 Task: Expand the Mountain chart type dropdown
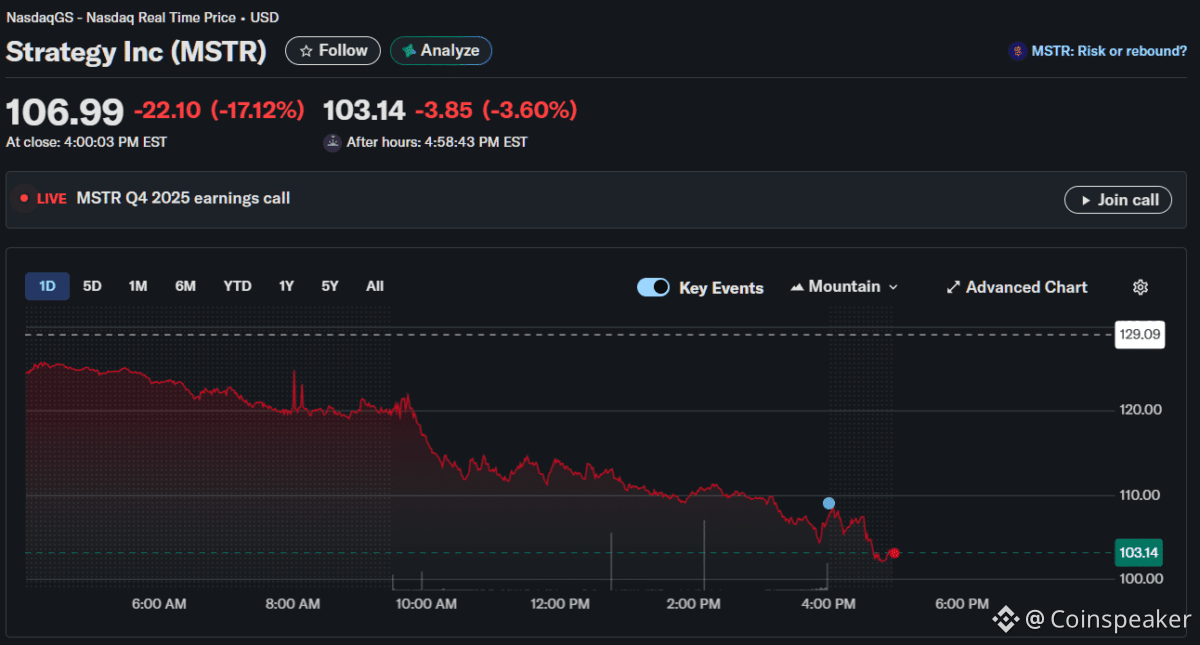pyautogui.click(x=844, y=287)
